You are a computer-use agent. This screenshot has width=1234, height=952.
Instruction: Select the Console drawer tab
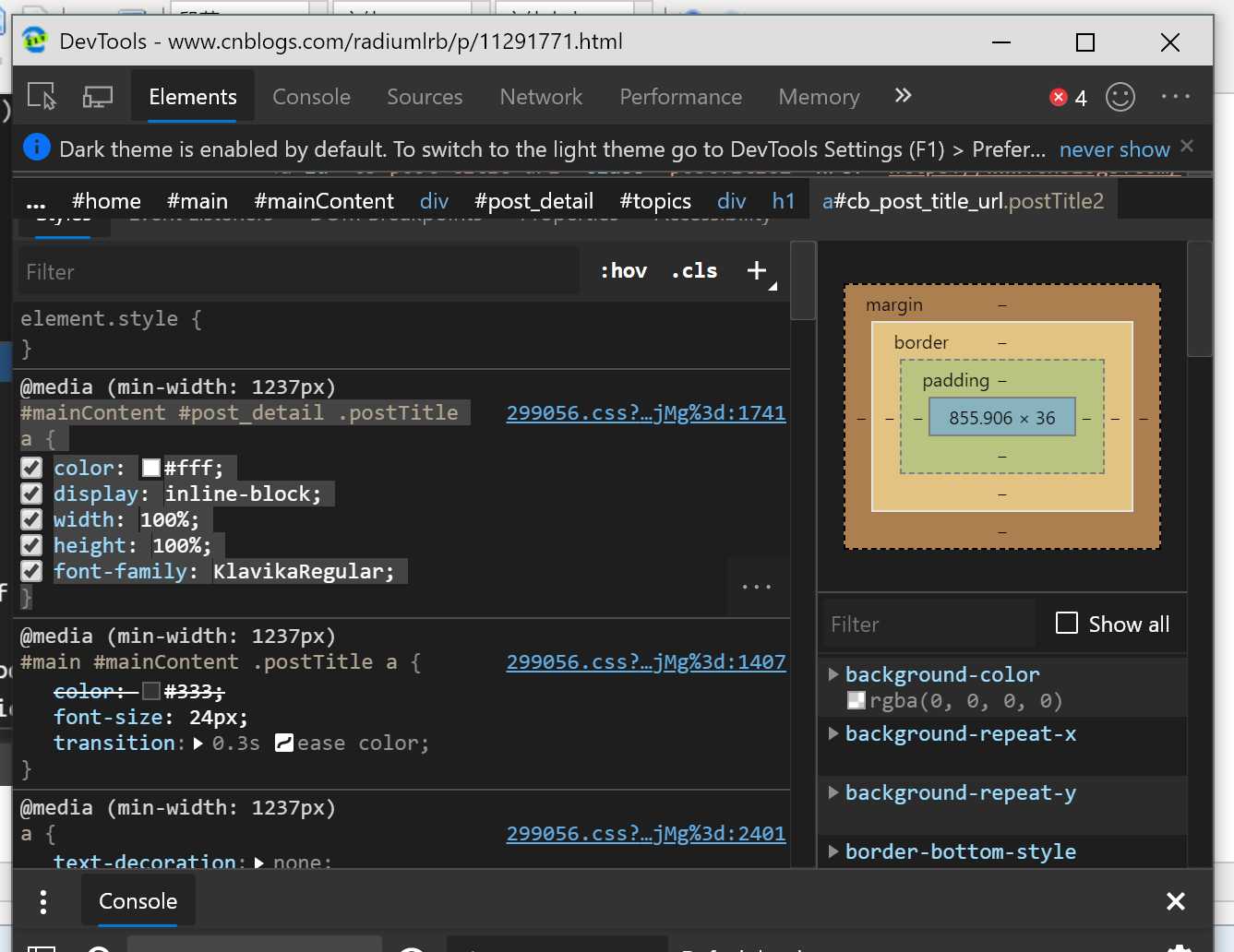[138, 901]
